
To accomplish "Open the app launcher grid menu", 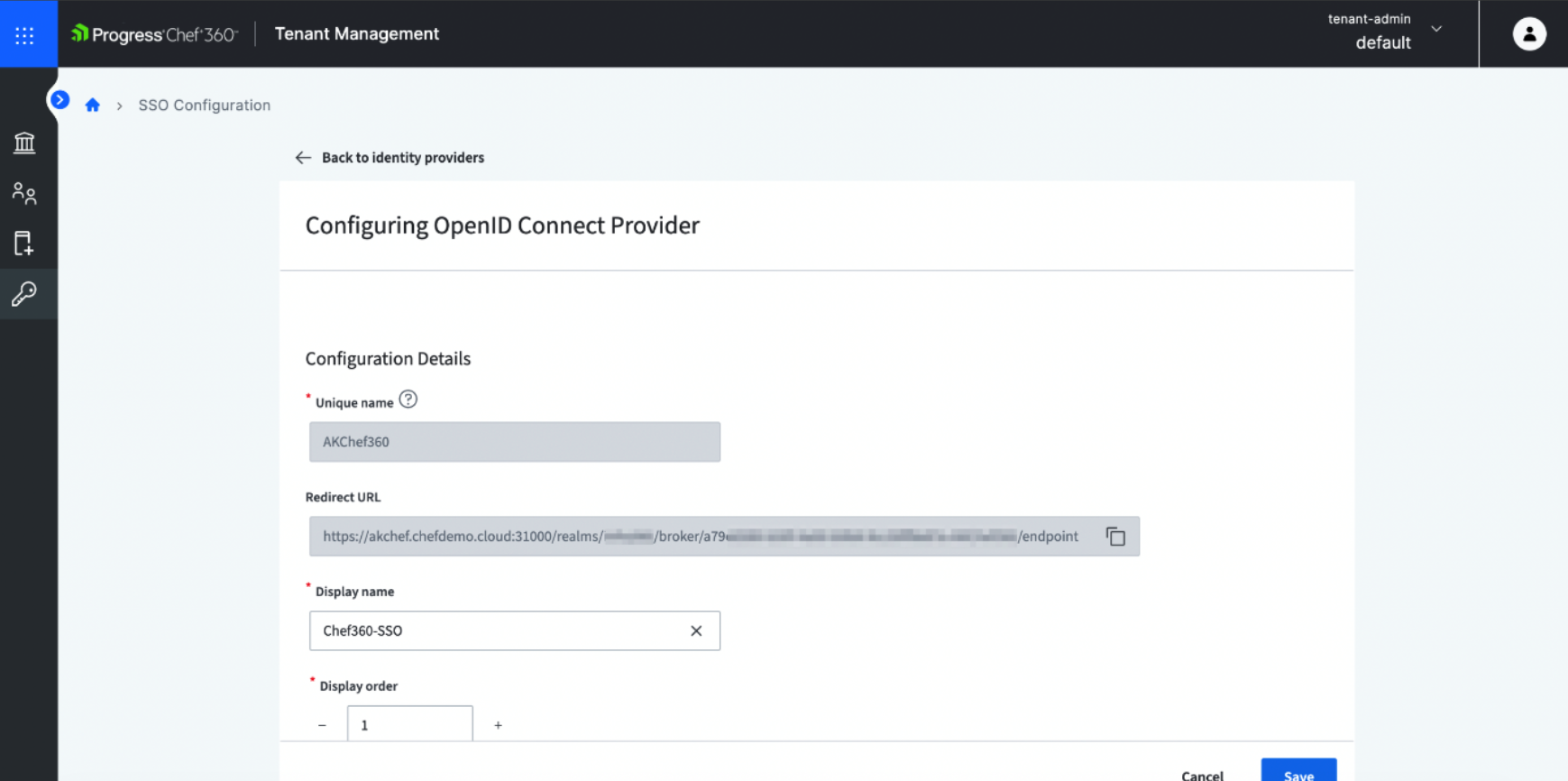I will click(x=24, y=34).
